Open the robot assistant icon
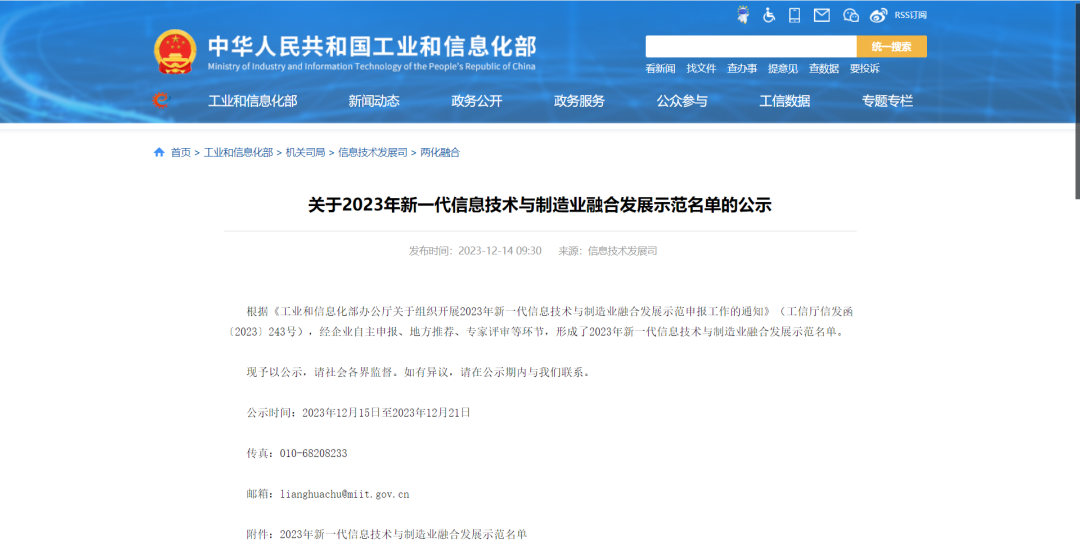 742,14
